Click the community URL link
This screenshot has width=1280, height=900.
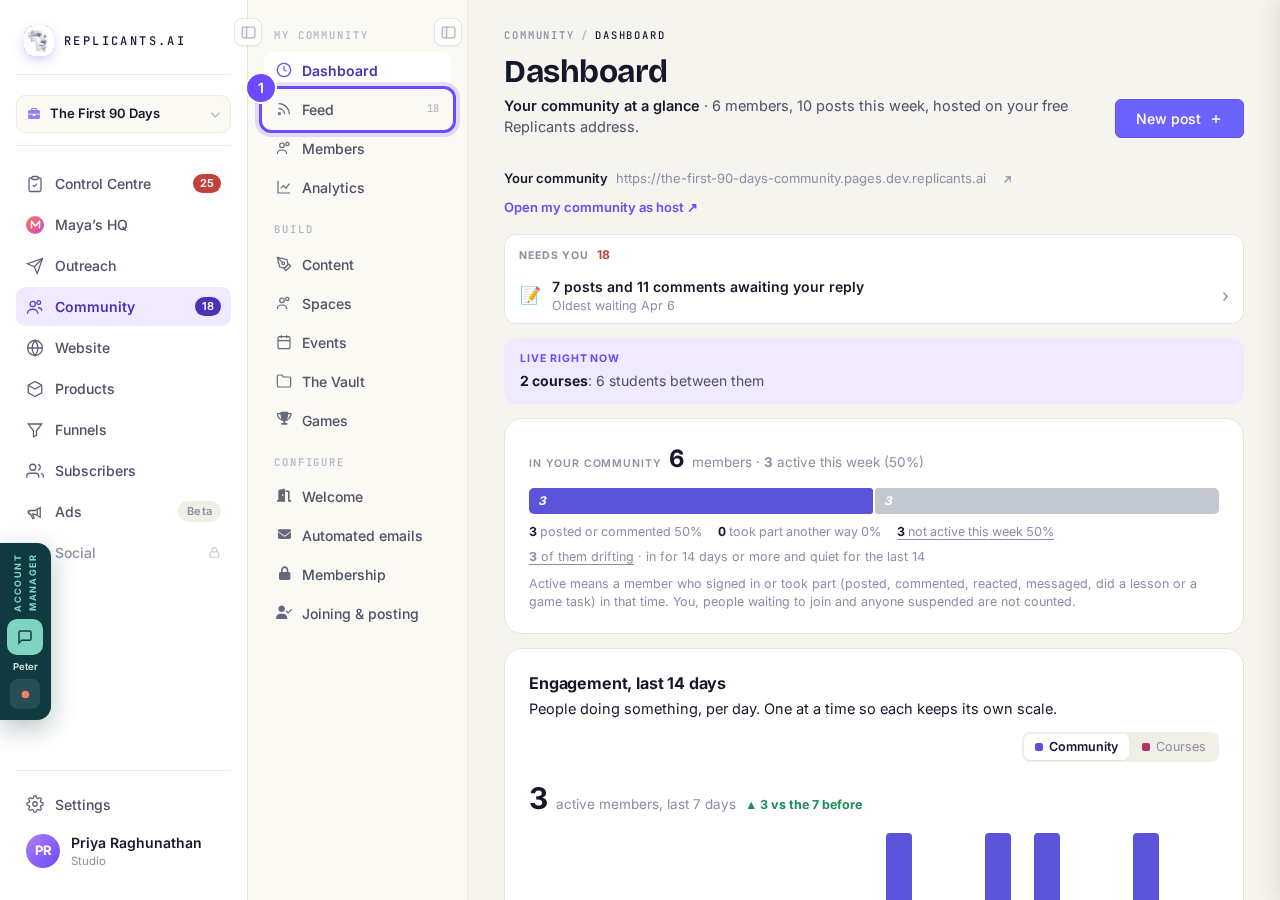pos(801,179)
